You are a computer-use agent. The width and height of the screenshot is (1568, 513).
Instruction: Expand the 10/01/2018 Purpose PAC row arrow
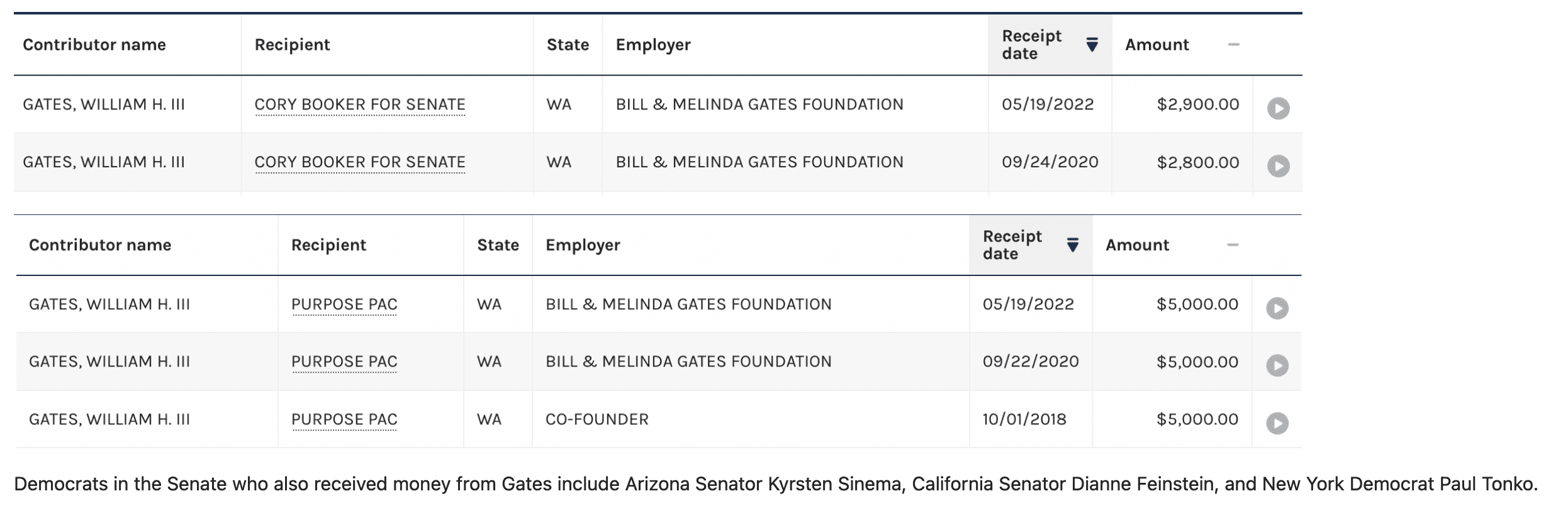coord(1277,423)
